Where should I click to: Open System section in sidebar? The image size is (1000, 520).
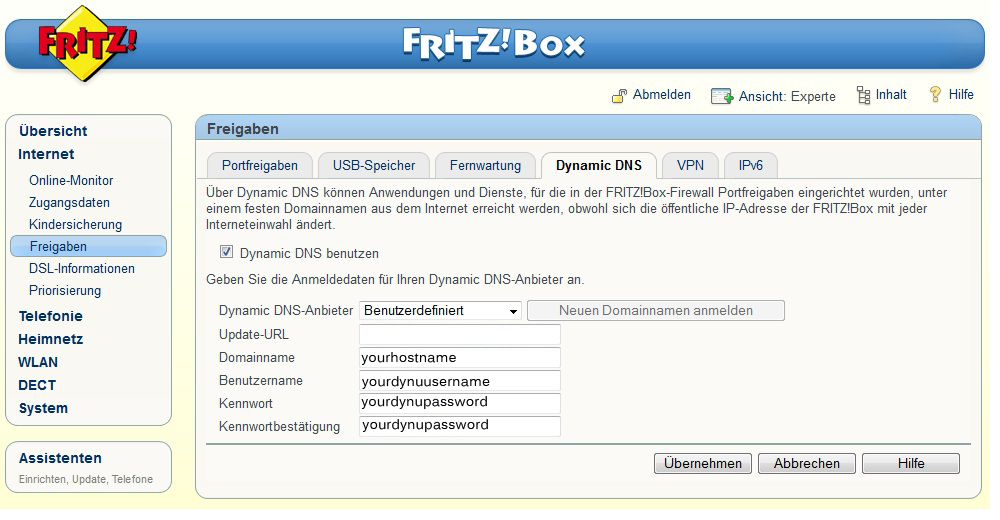pos(43,408)
